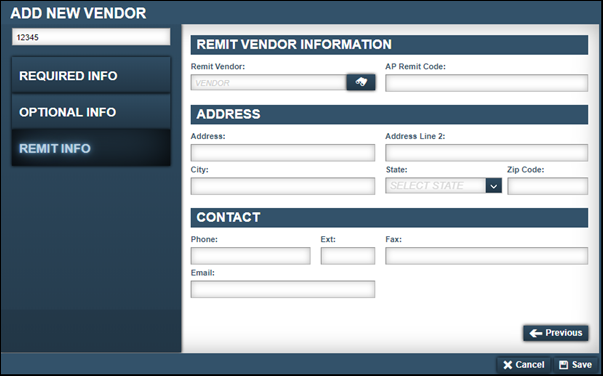Expand the Select State dropdown arrow
This screenshot has height=376, width=603.
pyautogui.click(x=493, y=186)
